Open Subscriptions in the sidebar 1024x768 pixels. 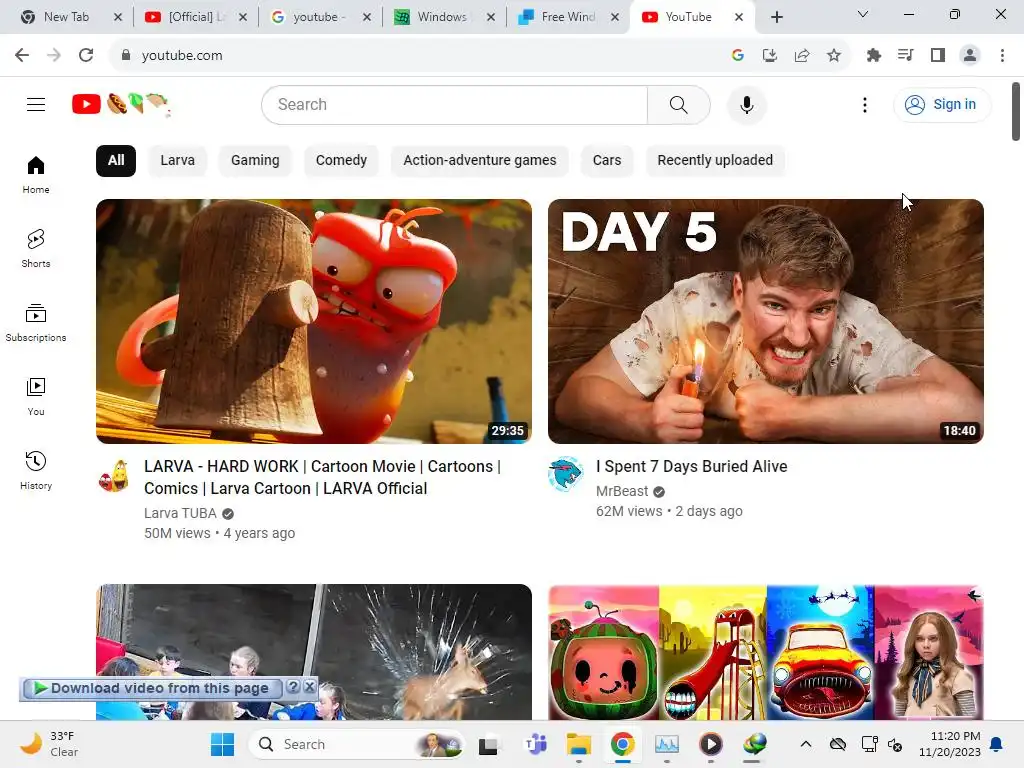point(36,323)
